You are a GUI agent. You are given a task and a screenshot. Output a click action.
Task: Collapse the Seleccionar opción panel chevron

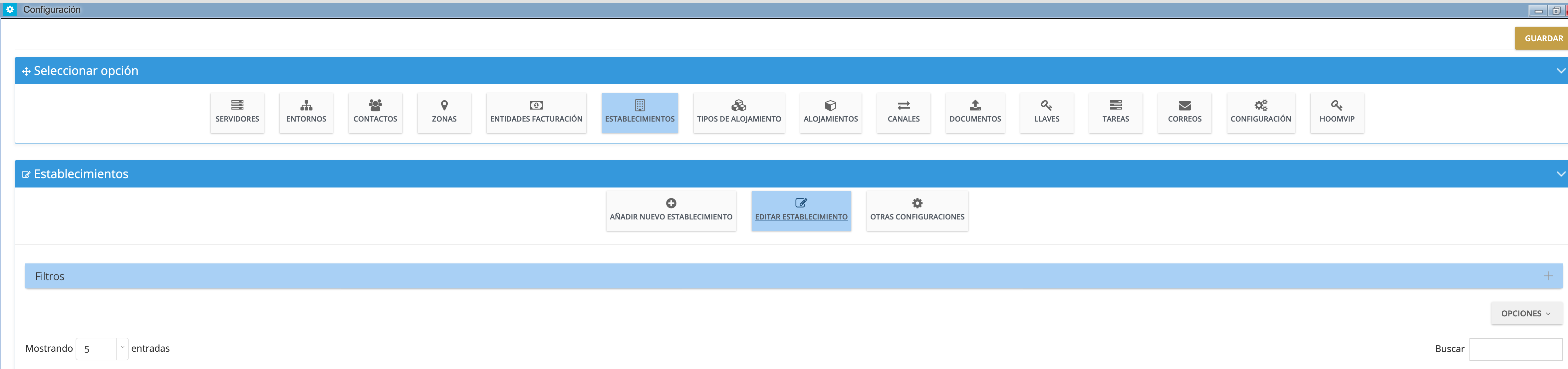(x=1560, y=71)
